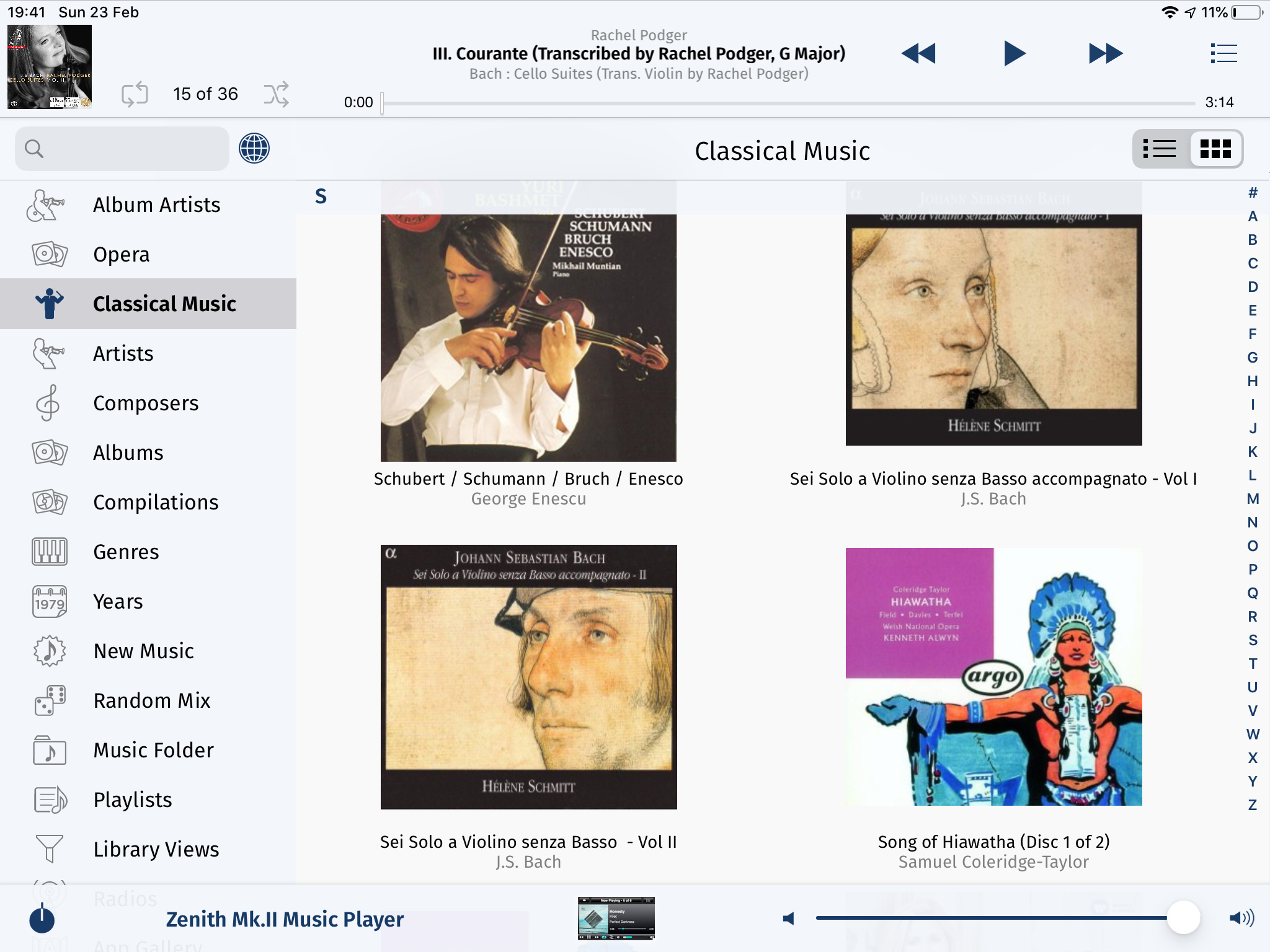Skip to the next track
1270x952 pixels.
point(1106,53)
